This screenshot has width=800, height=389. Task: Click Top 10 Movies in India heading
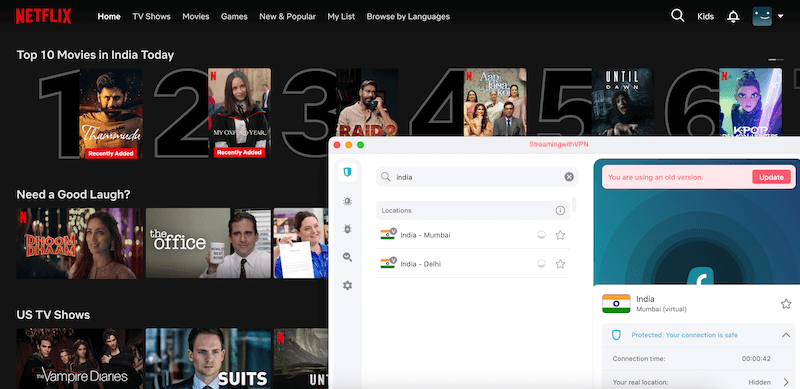(95, 55)
